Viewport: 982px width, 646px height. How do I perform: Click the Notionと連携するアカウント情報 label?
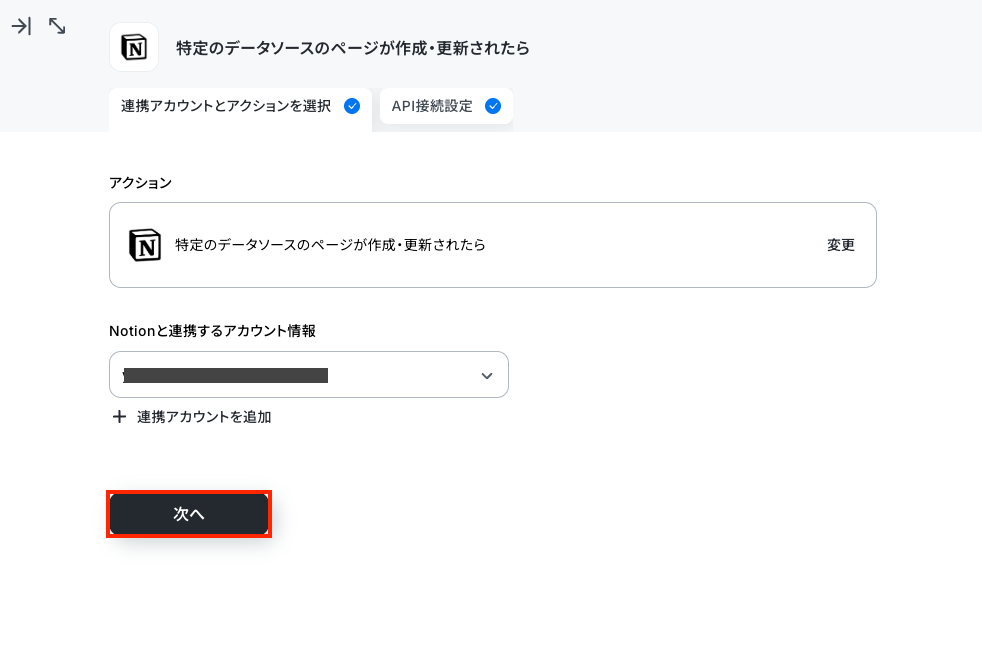212,331
